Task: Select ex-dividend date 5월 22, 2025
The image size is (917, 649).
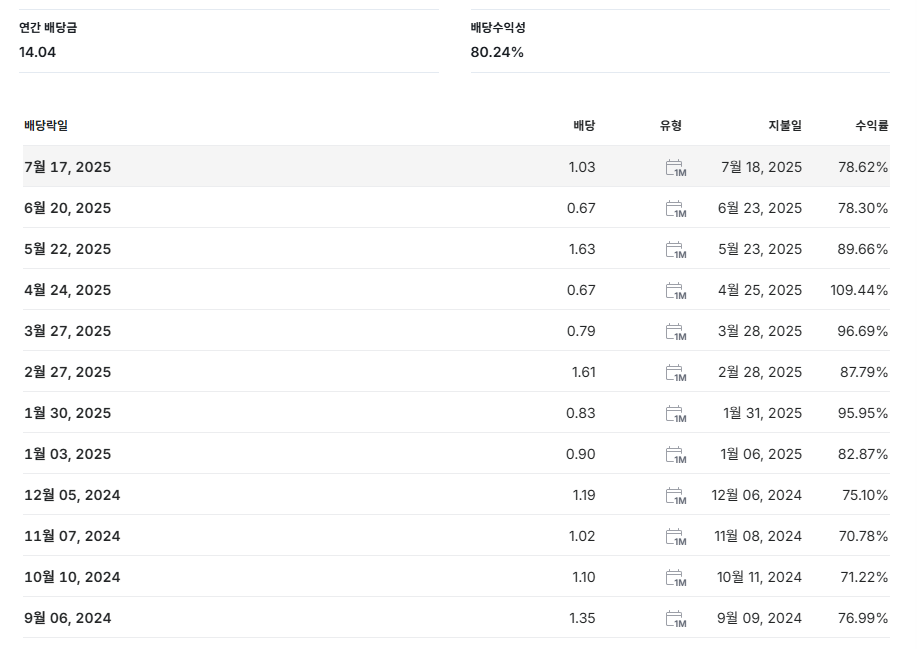Action: [67, 248]
